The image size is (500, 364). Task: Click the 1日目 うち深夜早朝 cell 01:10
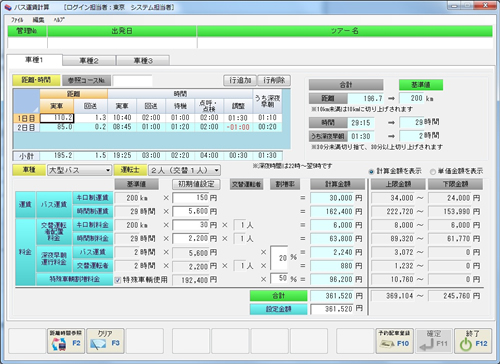[x=267, y=118]
